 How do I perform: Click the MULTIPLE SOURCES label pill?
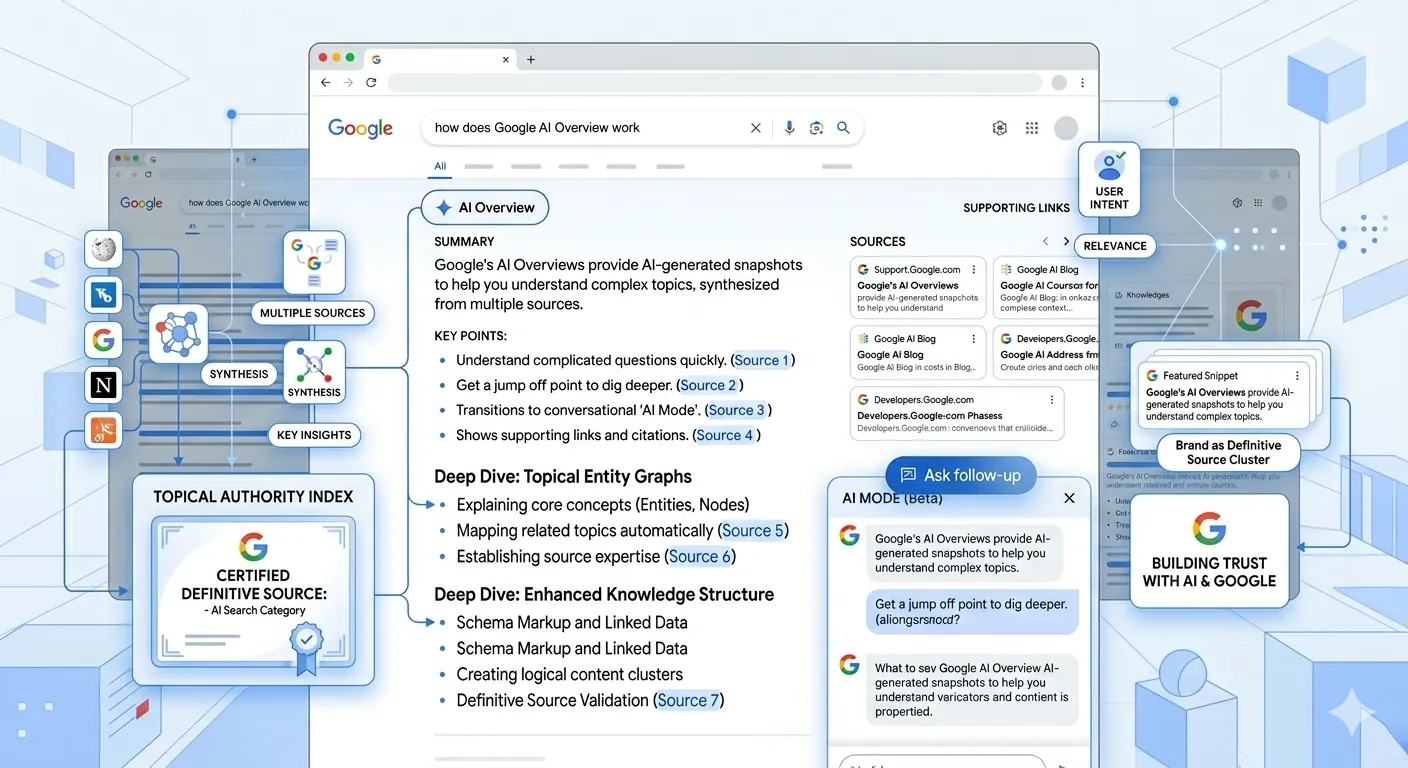pyautogui.click(x=312, y=313)
